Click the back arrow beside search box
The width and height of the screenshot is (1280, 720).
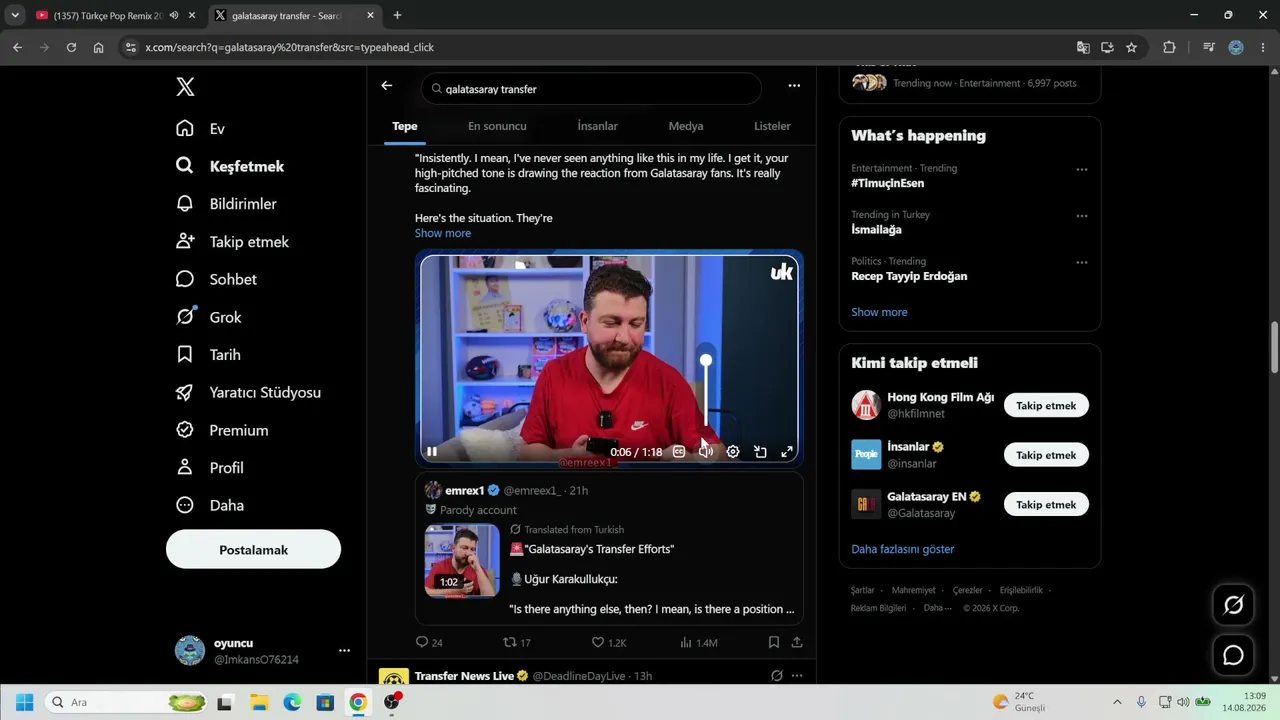387,86
